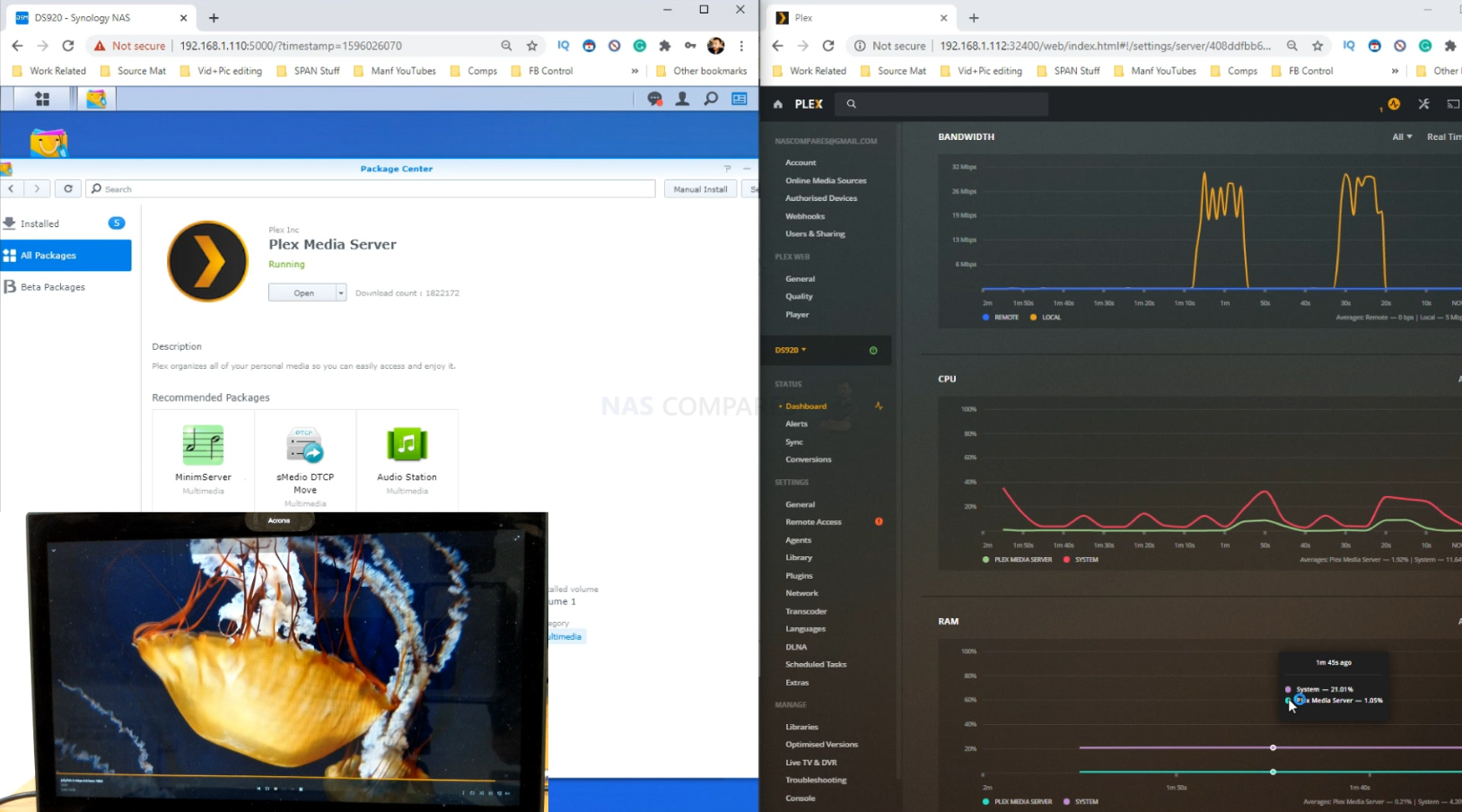Open Plex Alerts page
The width and height of the screenshot is (1462, 812).
(x=796, y=423)
